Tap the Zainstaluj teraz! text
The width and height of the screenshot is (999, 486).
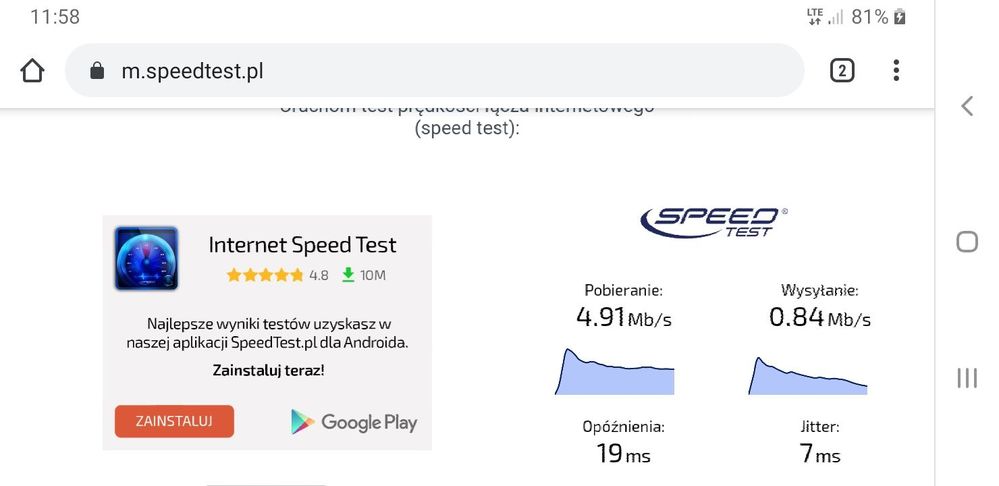pyautogui.click(x=268, y=370)
